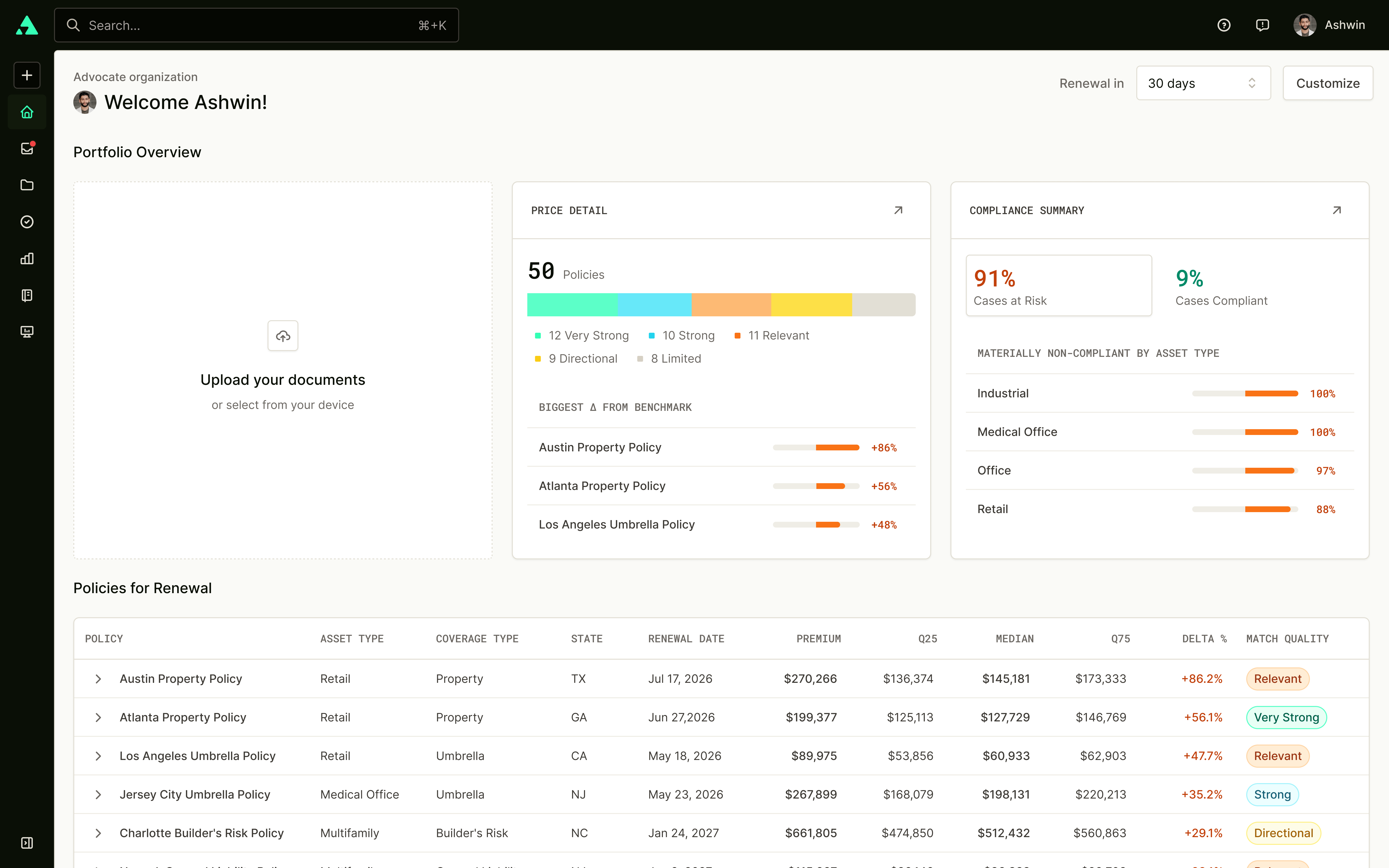1389x868 pixels.
Task: Open the inbox icon with red notification
Action: point(27,149)
